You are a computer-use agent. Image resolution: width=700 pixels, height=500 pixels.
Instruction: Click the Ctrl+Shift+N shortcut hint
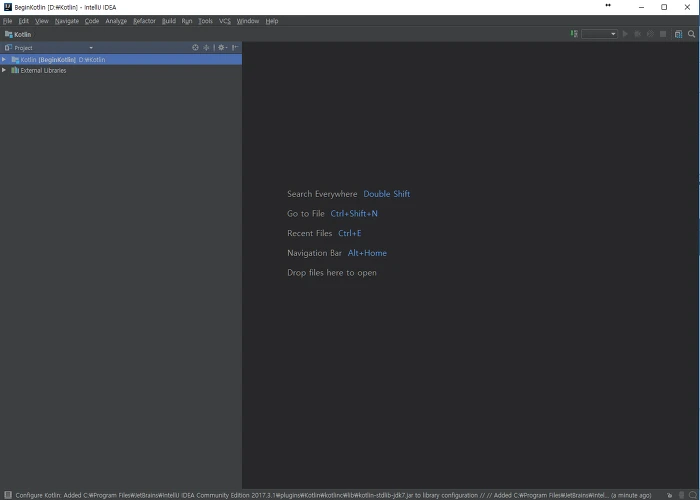click(x=354, y=213)
